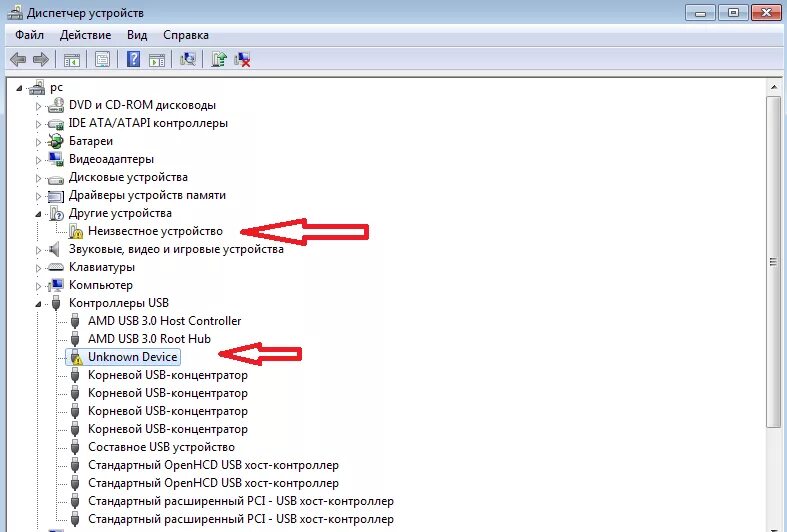Click AMD USB 3.0 Host Controller icon
The image size is (787, 532).
[x=75, y=321]
